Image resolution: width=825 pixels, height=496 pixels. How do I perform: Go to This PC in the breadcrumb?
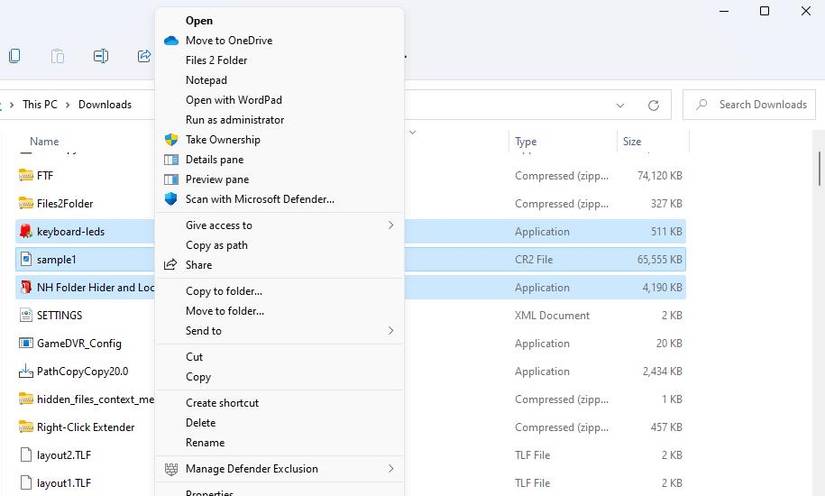40,105
